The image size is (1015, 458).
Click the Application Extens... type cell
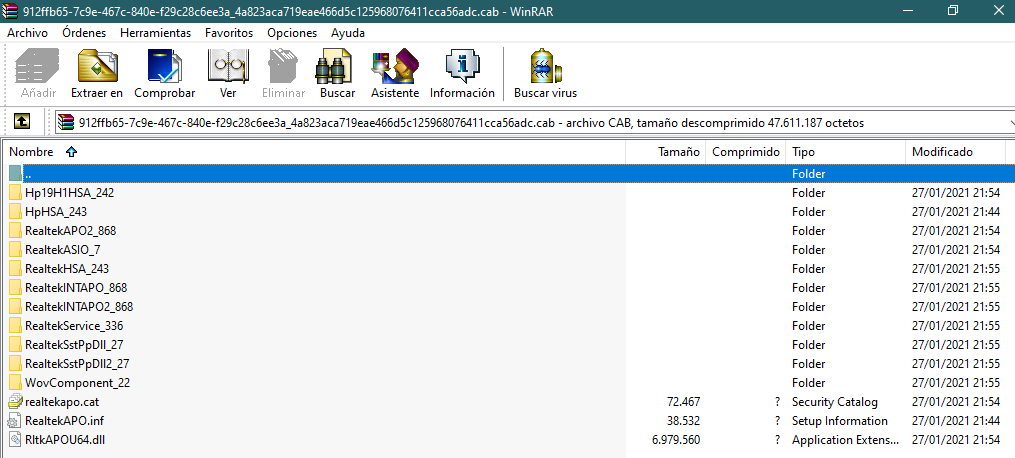click(845, 440)
